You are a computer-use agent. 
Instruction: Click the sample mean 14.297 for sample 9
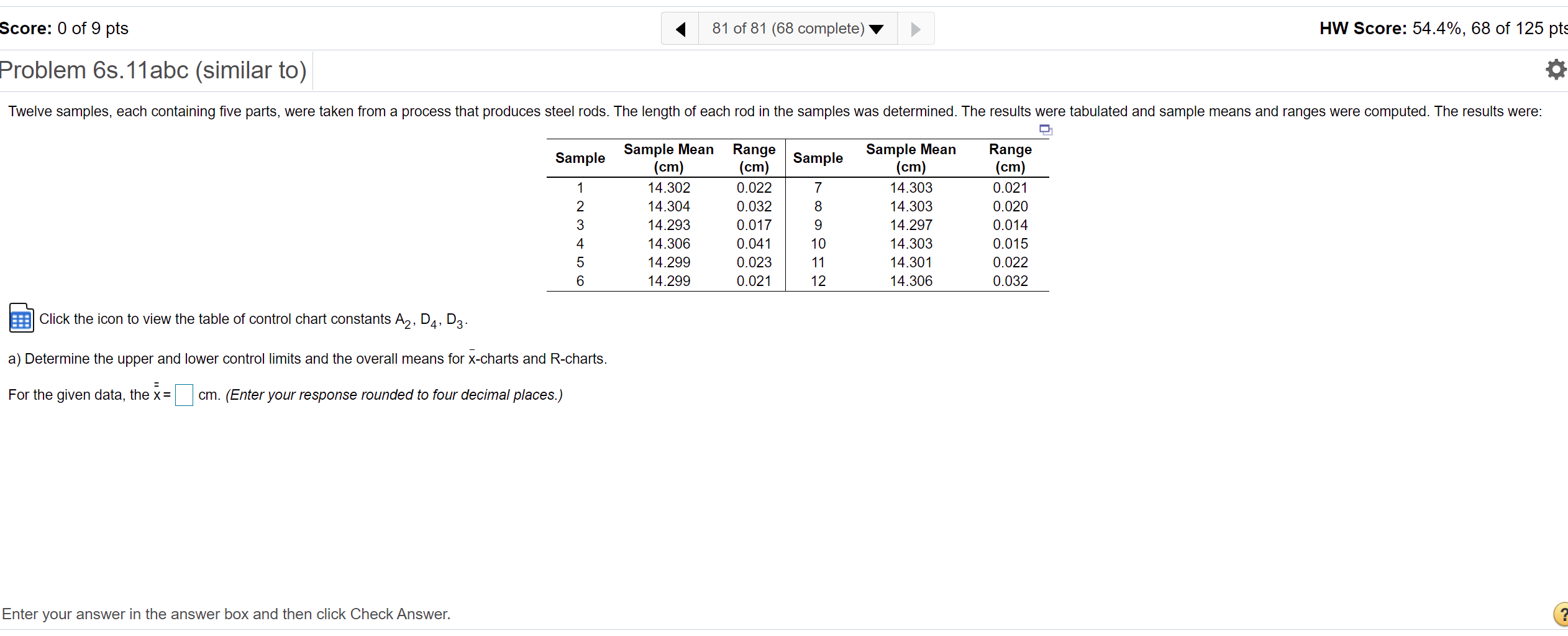(x=911, y=225)
